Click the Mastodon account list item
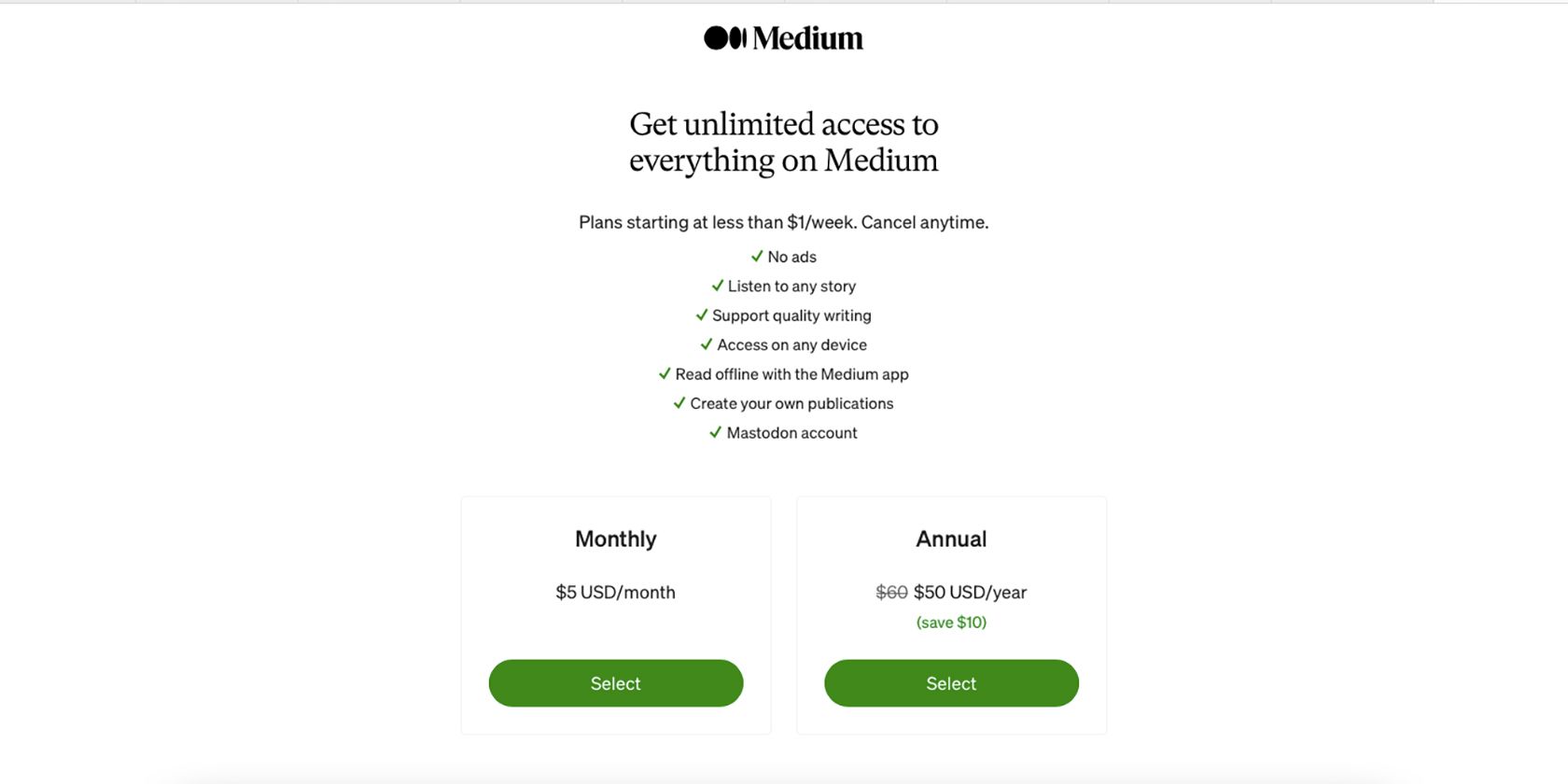 (x=791, y=432)
